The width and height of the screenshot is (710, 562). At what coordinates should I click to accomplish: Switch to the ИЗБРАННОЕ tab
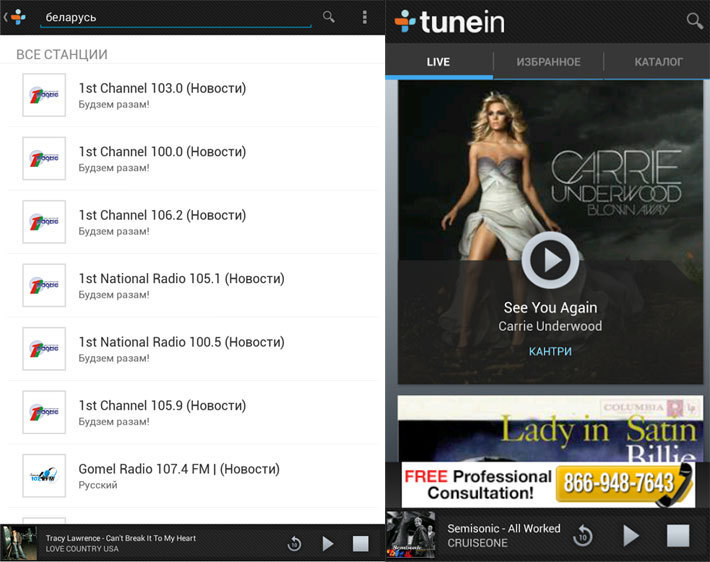(x=548, y=62)
